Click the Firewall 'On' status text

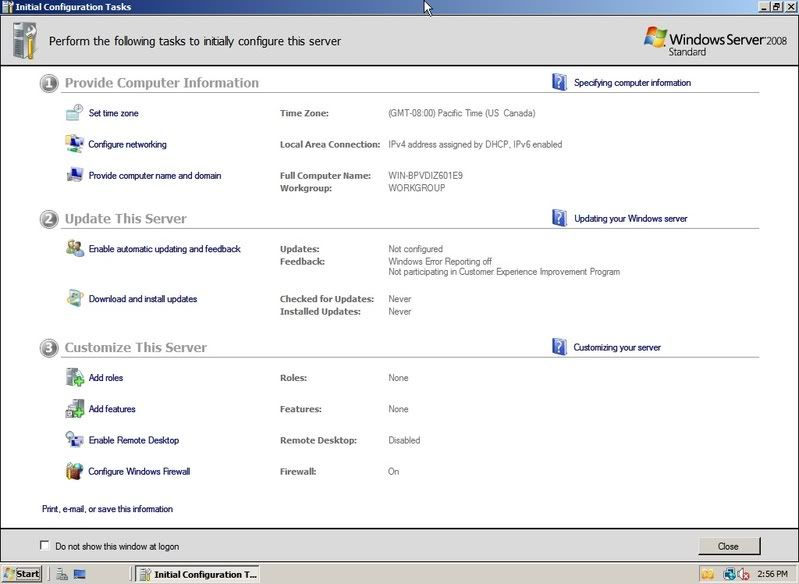(393, 471)
